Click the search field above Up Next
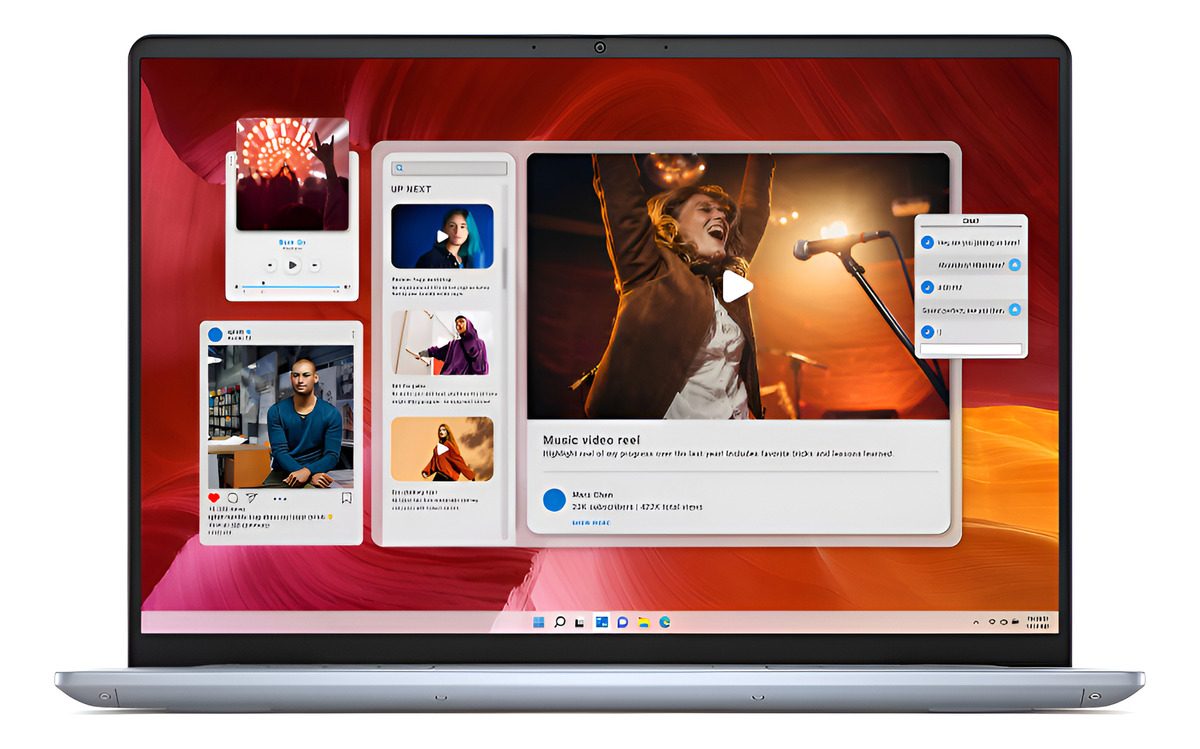Image resolution: width=1200 pixels, height=749 pixels. (x=449, y=169)
